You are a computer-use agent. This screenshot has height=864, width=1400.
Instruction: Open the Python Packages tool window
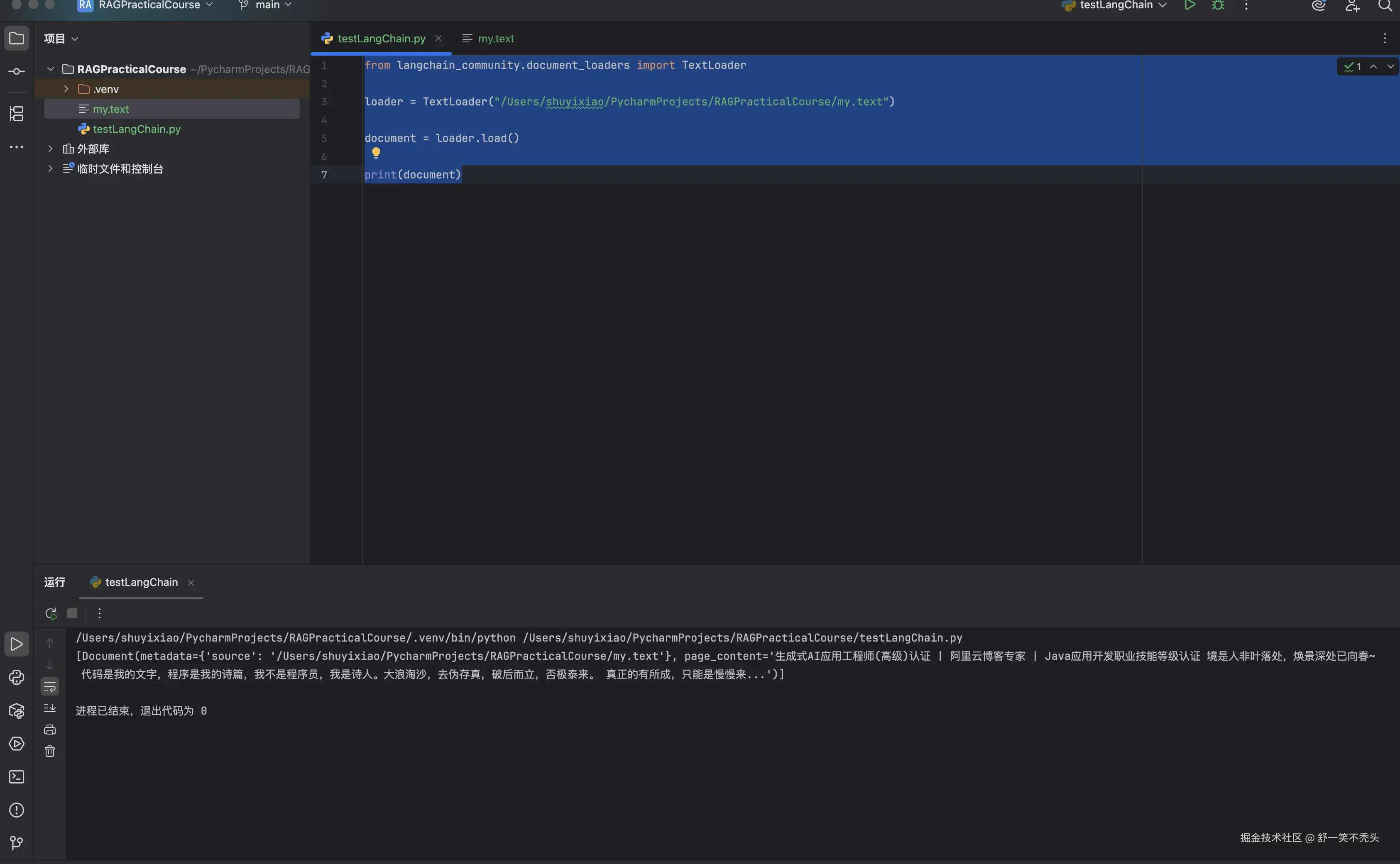tap(17, 711)
